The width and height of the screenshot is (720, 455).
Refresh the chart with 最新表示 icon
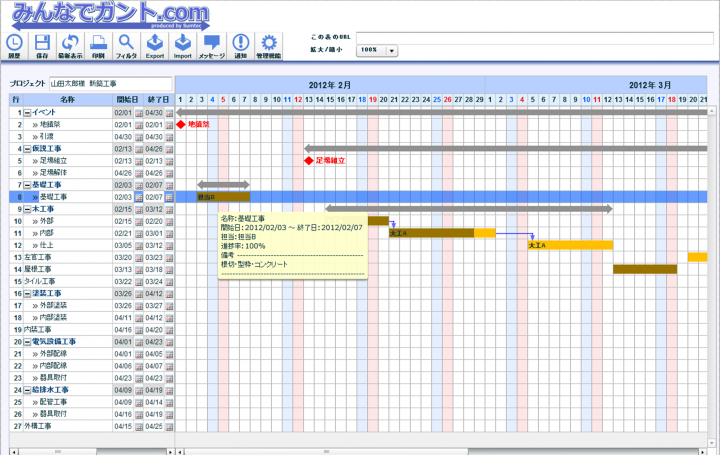[x=71, y=43]
